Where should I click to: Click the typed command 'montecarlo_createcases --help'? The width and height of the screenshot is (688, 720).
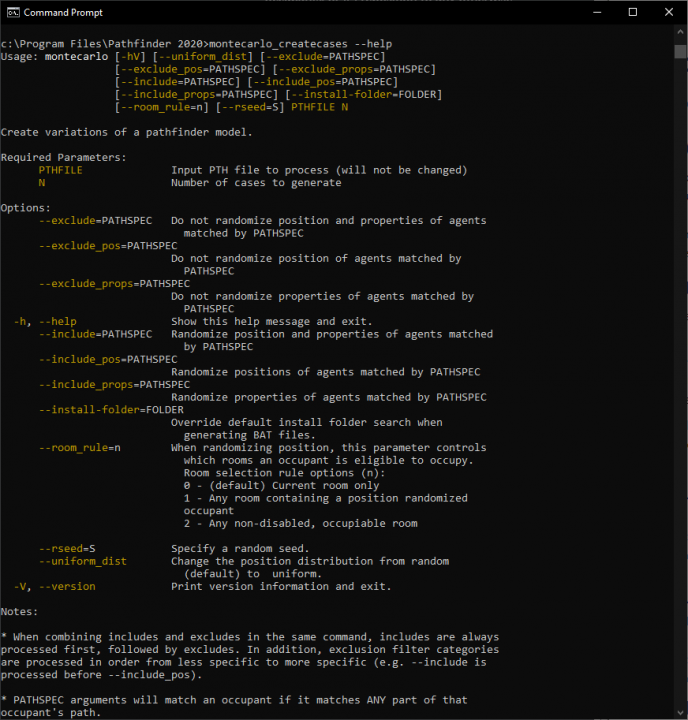pyautogui.click(x=300, y=44)
